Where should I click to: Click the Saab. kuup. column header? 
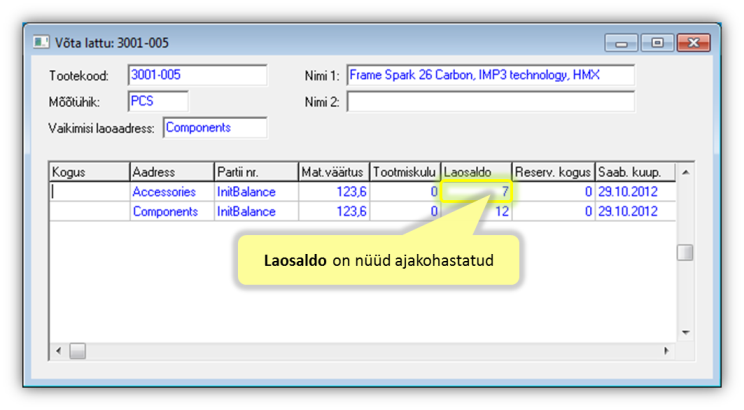coord(635,172)
